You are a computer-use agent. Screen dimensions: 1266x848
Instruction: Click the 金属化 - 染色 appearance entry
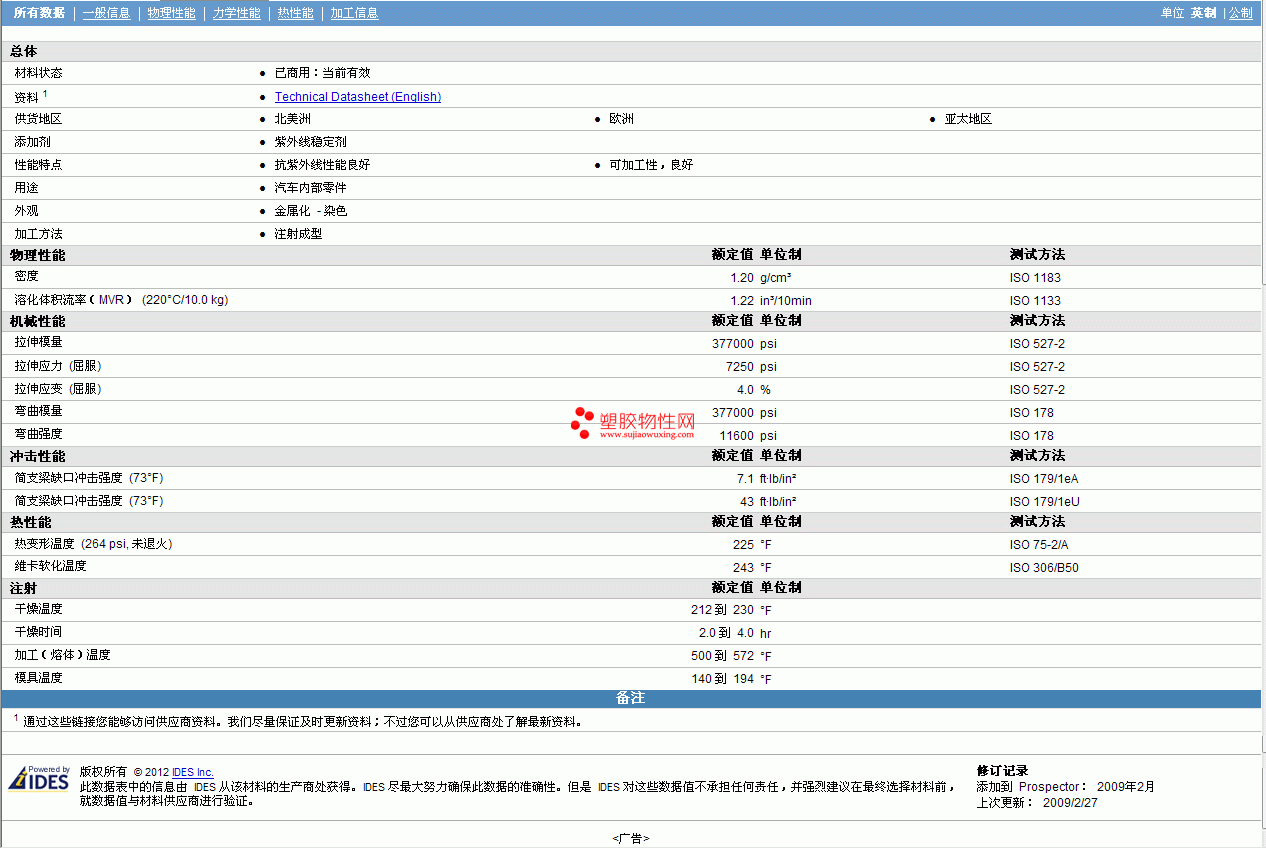[310, 211]
